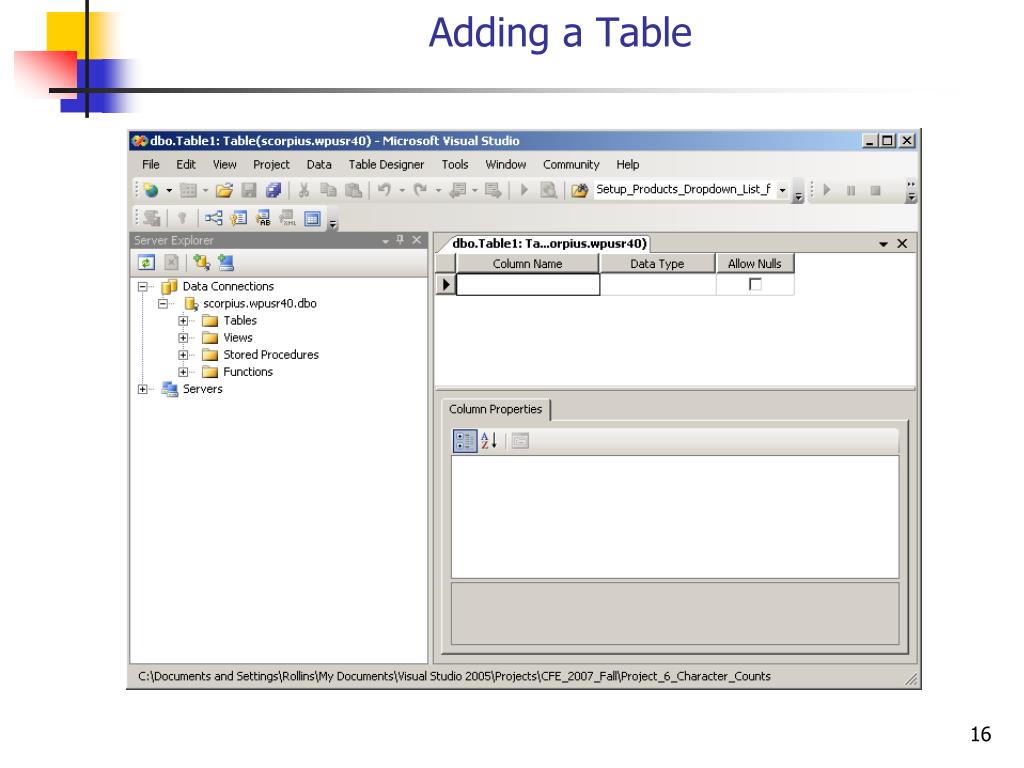Click the Redo arrow icon
Image resolution: width=1024 pixels, height=768 pixels.
(x=421, y=190)
